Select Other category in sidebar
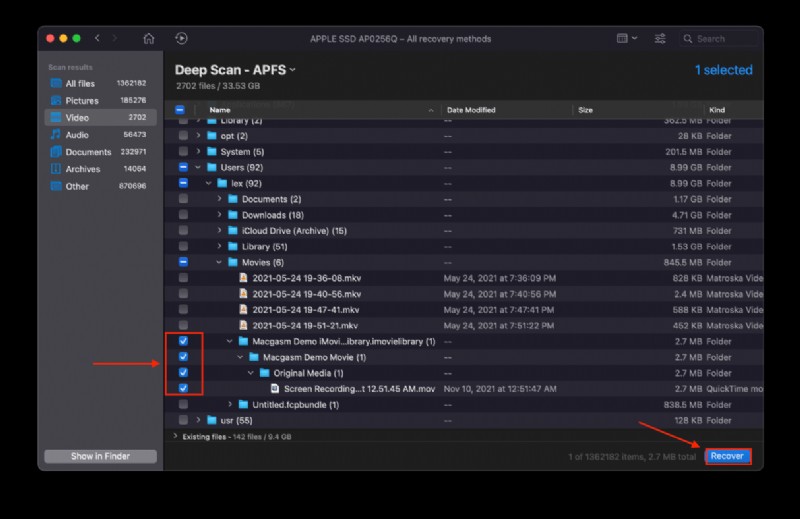 pos(100,186)
